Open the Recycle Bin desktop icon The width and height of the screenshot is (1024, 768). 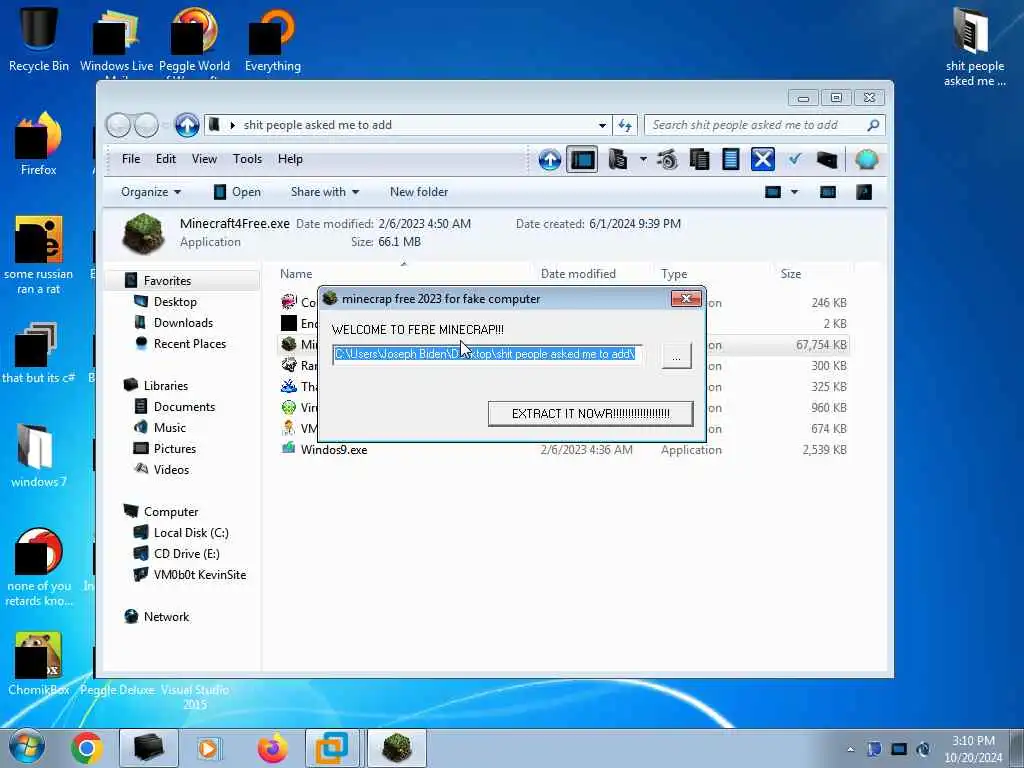click(39, 37)
